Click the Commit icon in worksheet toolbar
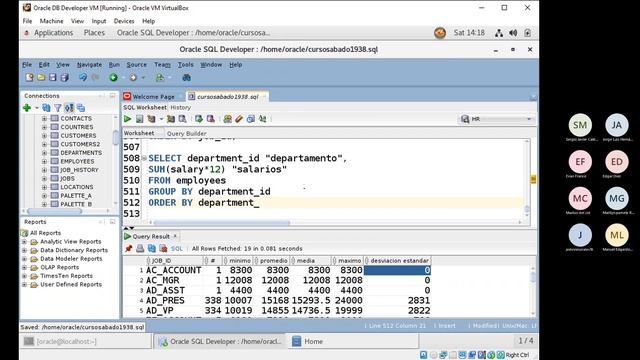This screenshot has height=360, width=640. [x=199, y=119]
